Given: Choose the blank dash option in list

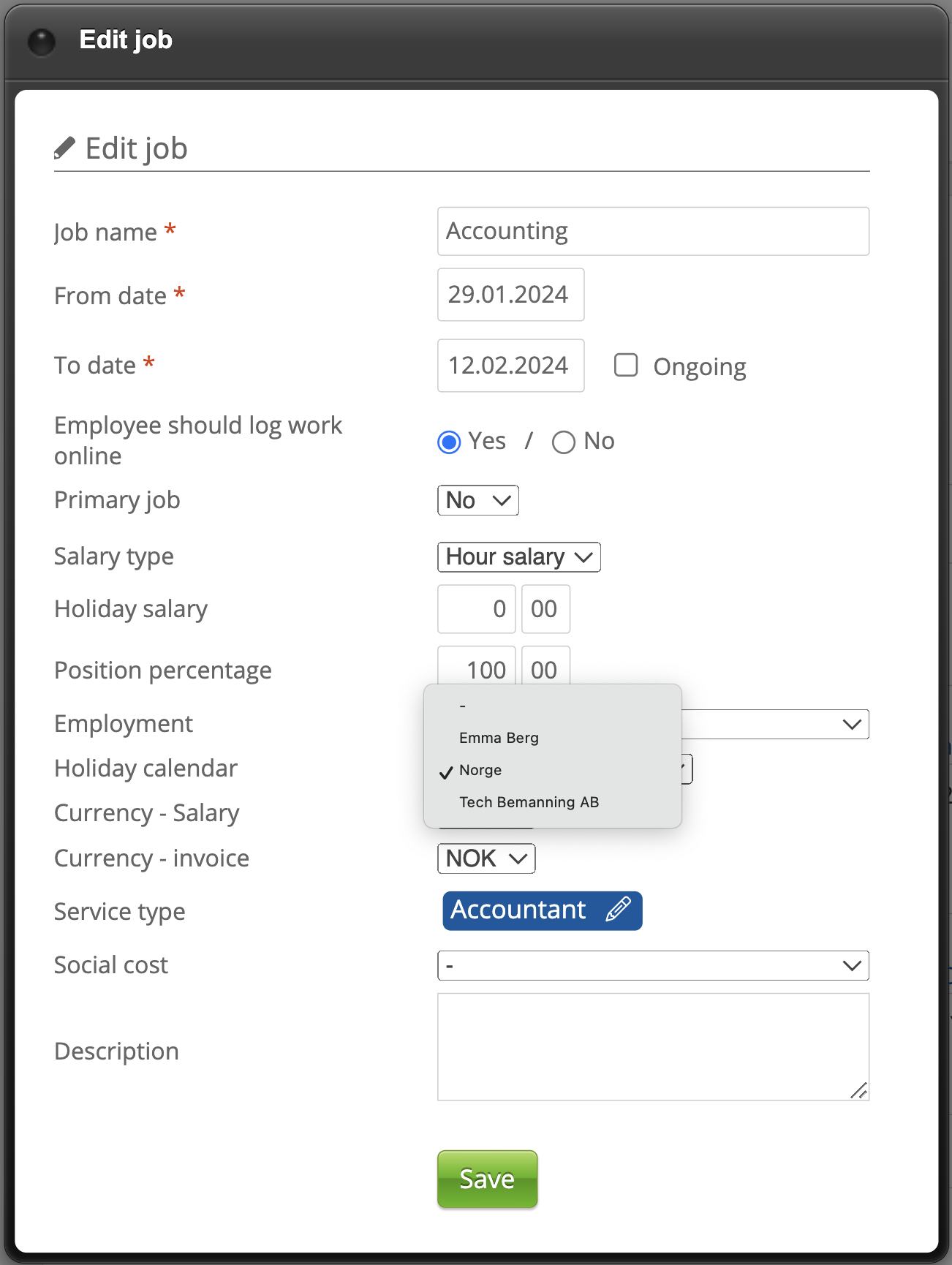Looking at the screenshot, I should click(463, 706).
